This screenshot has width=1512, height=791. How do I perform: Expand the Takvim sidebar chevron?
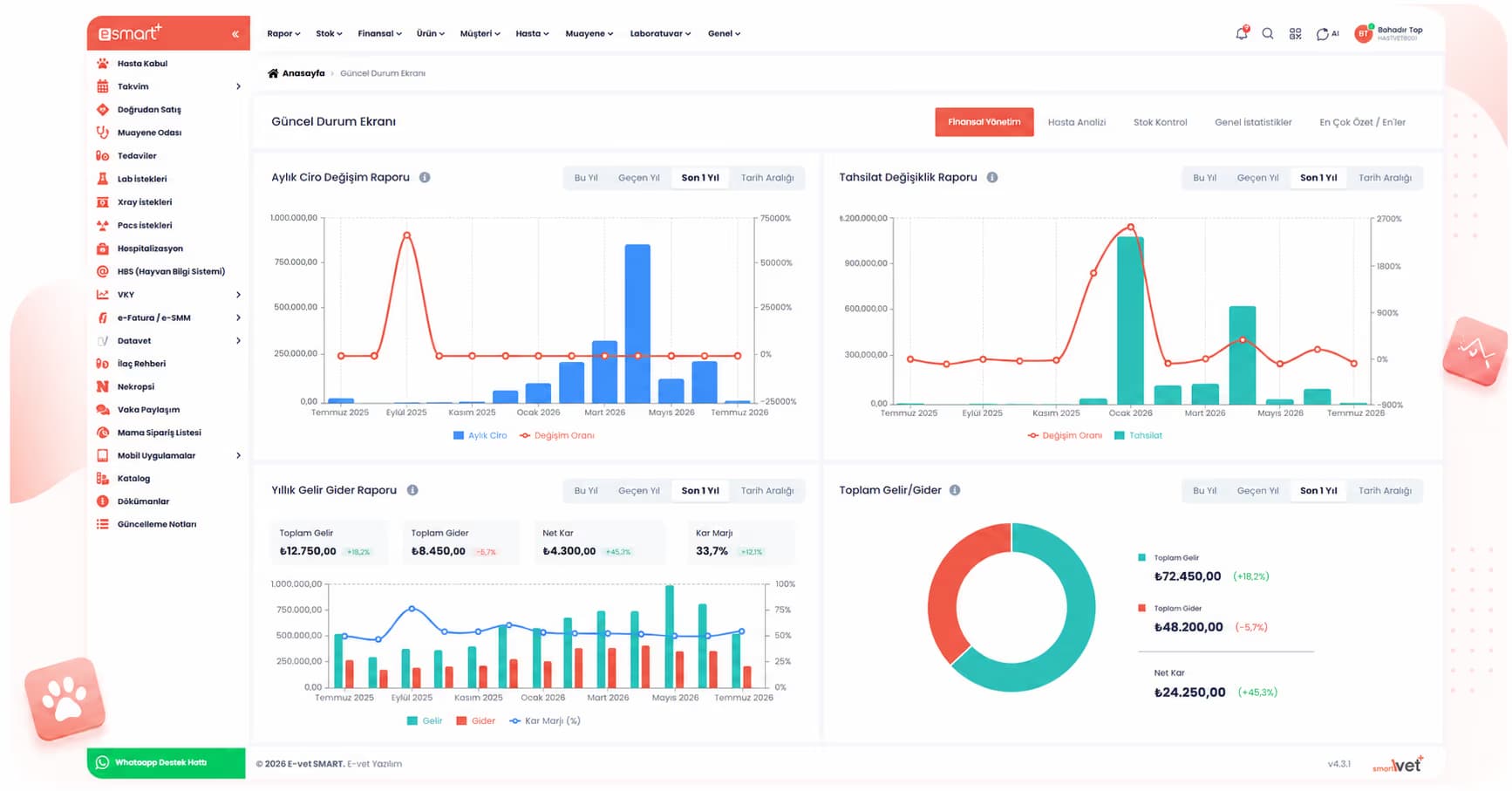pyautogui.click(x=238, y=86)
